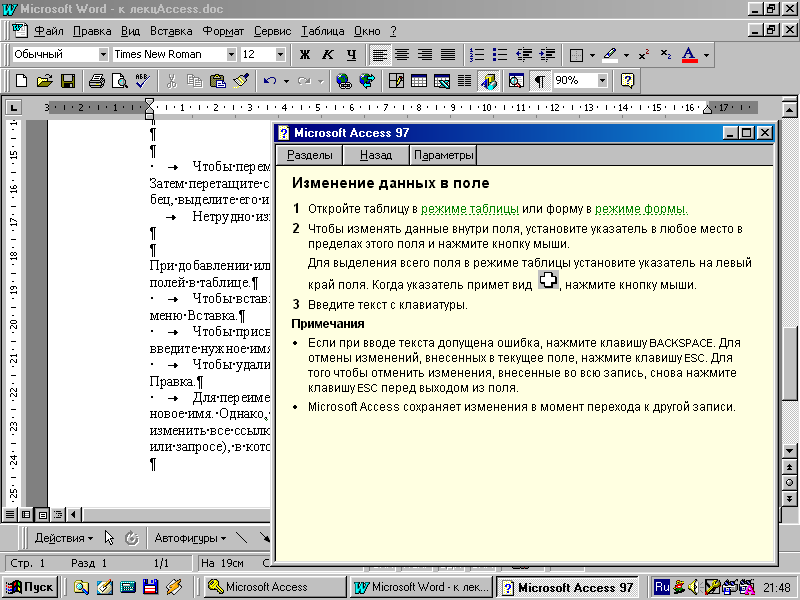Expand the font size 12 dropdown
This screenshot has width=800, height=600.
point(280,54)
